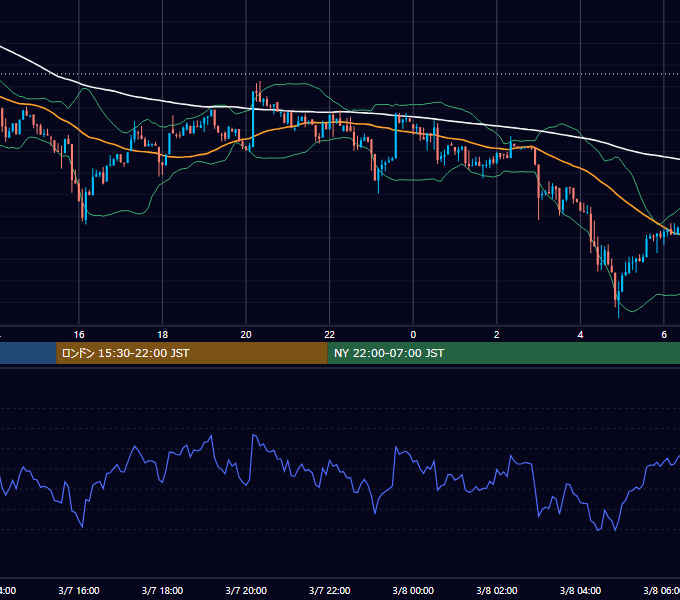Viewport: 680px width, 600px height.
Task: Click the oscillator line's sharp peak just after 20:00
Action: pyautogui.click(x=253, y=435)
